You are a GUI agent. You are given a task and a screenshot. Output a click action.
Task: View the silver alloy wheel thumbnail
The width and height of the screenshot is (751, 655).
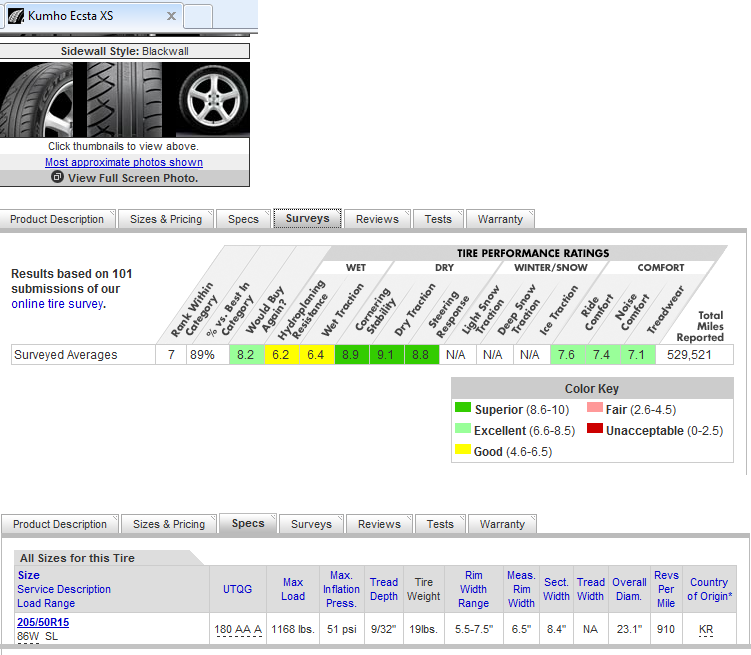[x=212, y=100]
